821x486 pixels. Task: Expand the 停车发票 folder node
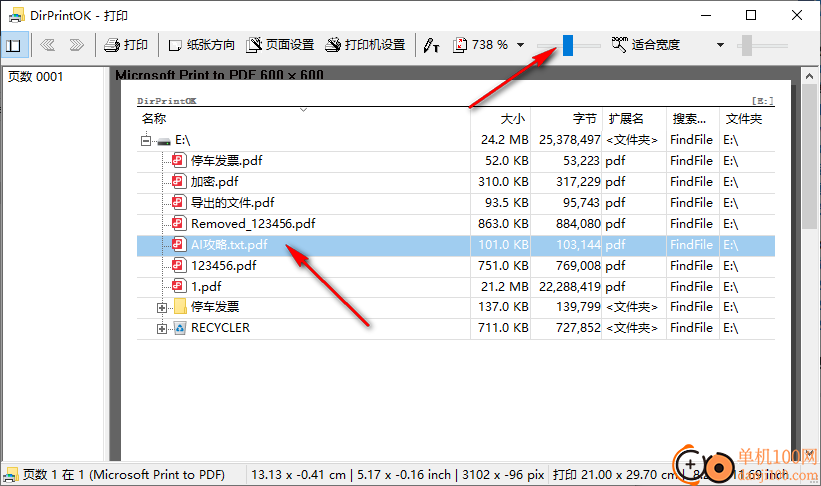click(162, 307)
